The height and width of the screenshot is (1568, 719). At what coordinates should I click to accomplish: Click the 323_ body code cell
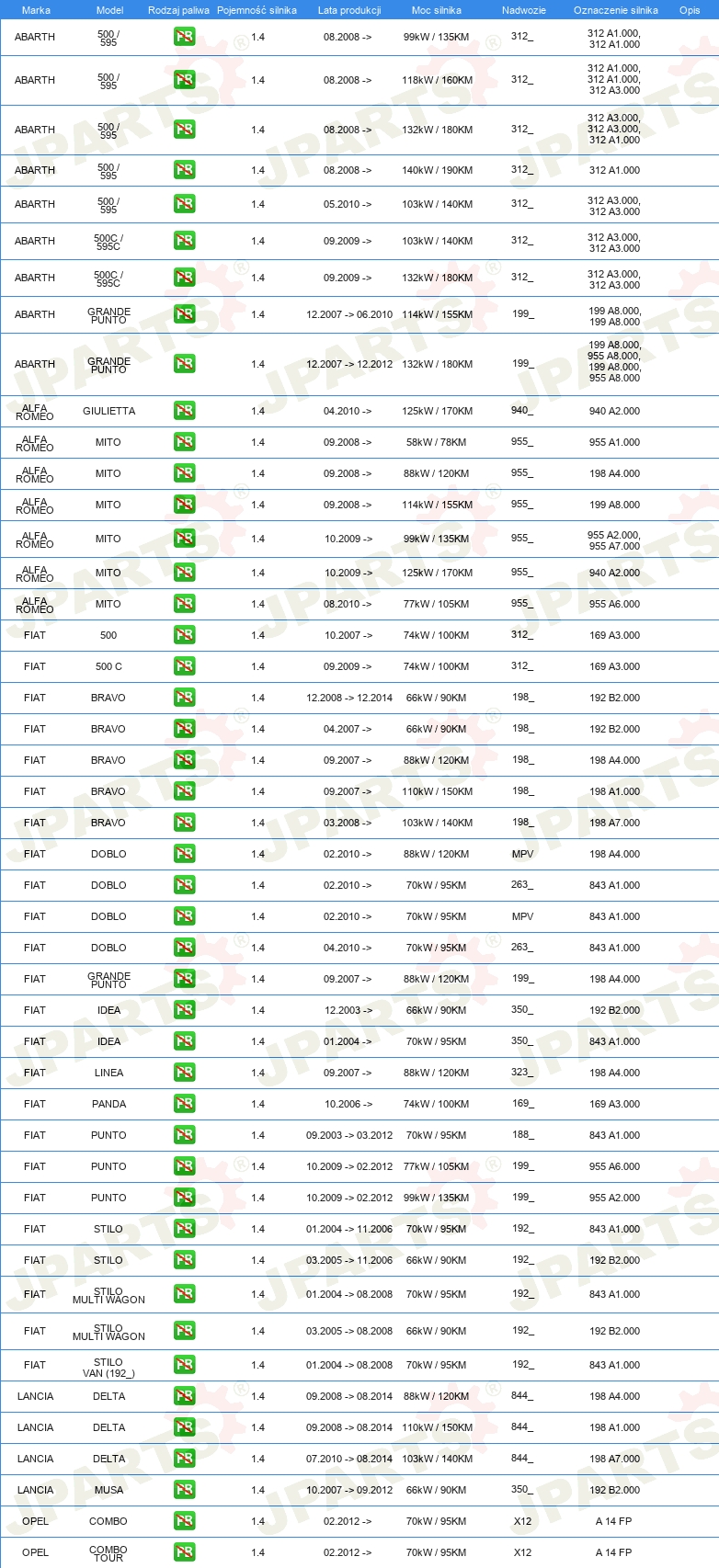pyautogui.click(x=522, y=1072)
